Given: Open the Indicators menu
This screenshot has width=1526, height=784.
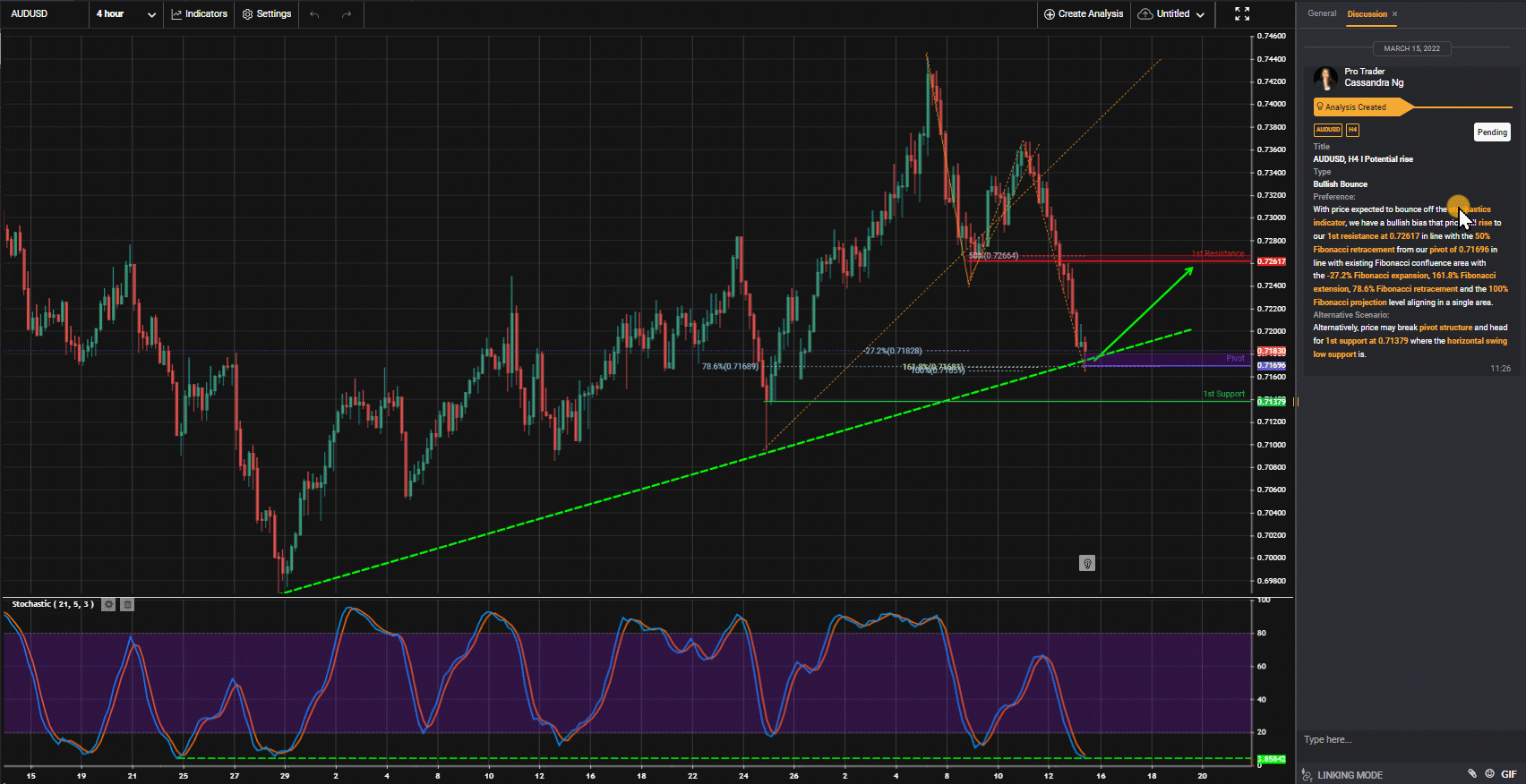Looking at the screenshot, I should tap(200, 13).
